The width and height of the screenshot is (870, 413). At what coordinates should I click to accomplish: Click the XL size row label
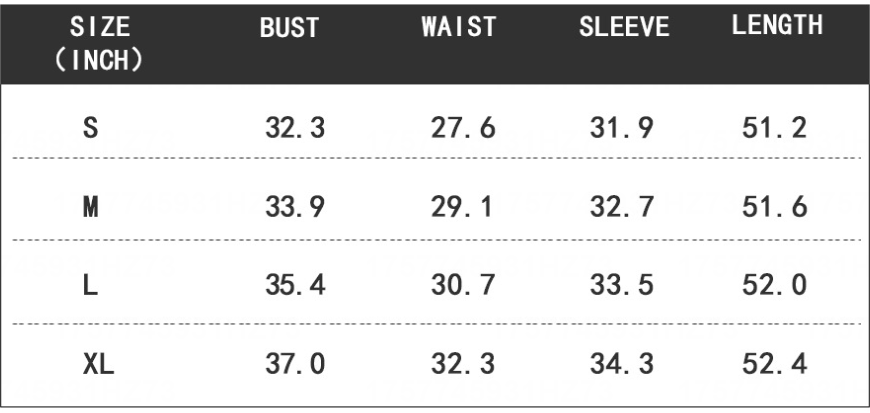pos(98,365)
